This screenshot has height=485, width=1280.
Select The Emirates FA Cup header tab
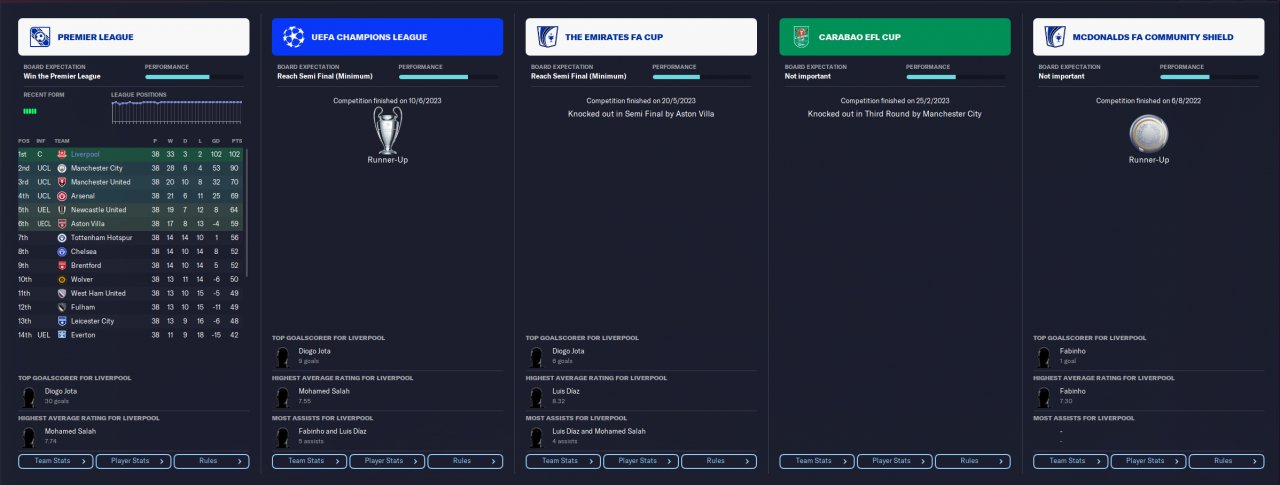point(642,37)
